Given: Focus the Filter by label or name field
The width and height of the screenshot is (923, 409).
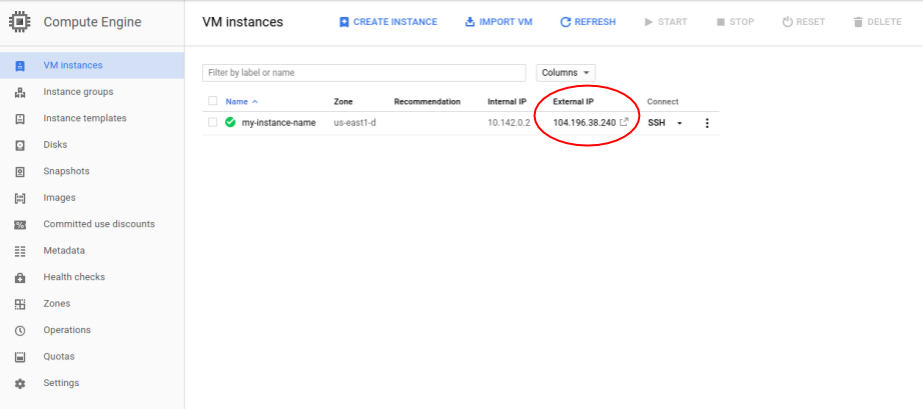Looking at the screenshot, I should [x=364, y=73].
